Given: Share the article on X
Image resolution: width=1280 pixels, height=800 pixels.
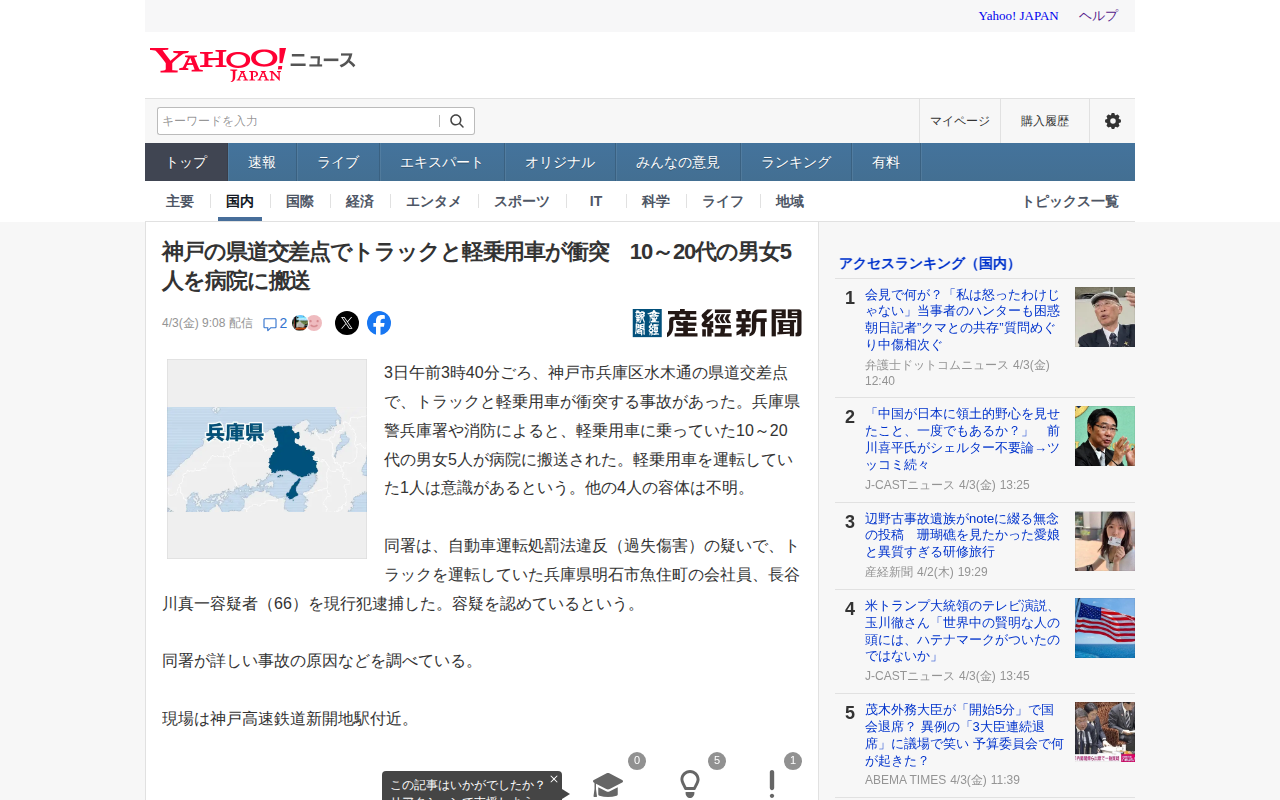Looking at the screenshot, I should (x=347, y=323).
